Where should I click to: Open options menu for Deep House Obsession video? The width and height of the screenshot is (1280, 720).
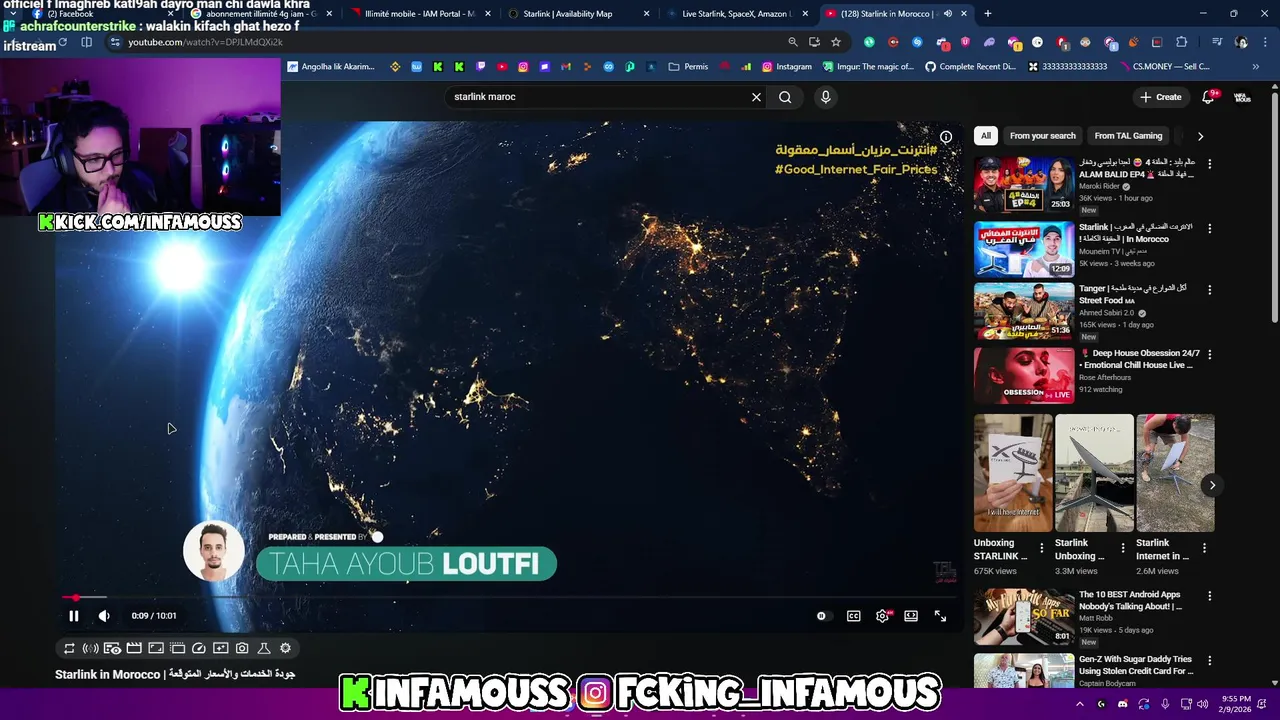point(1209,355)
